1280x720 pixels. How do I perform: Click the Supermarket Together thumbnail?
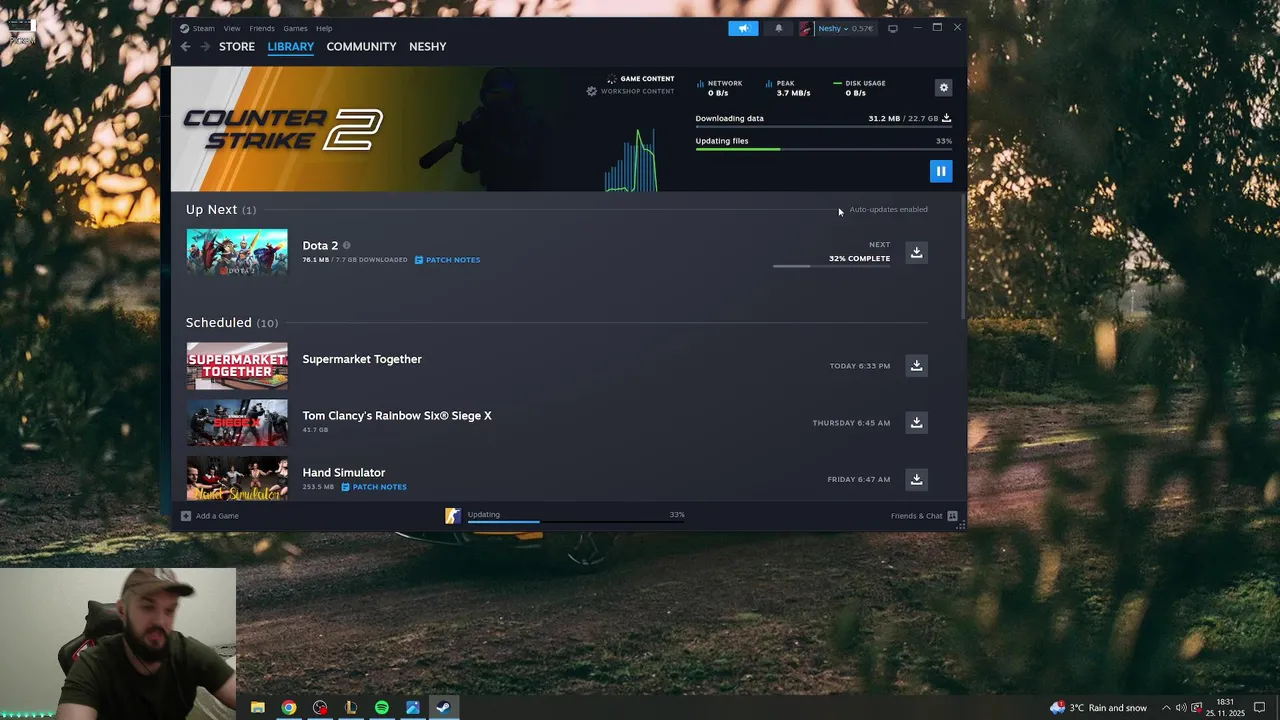tap(237, 365)
